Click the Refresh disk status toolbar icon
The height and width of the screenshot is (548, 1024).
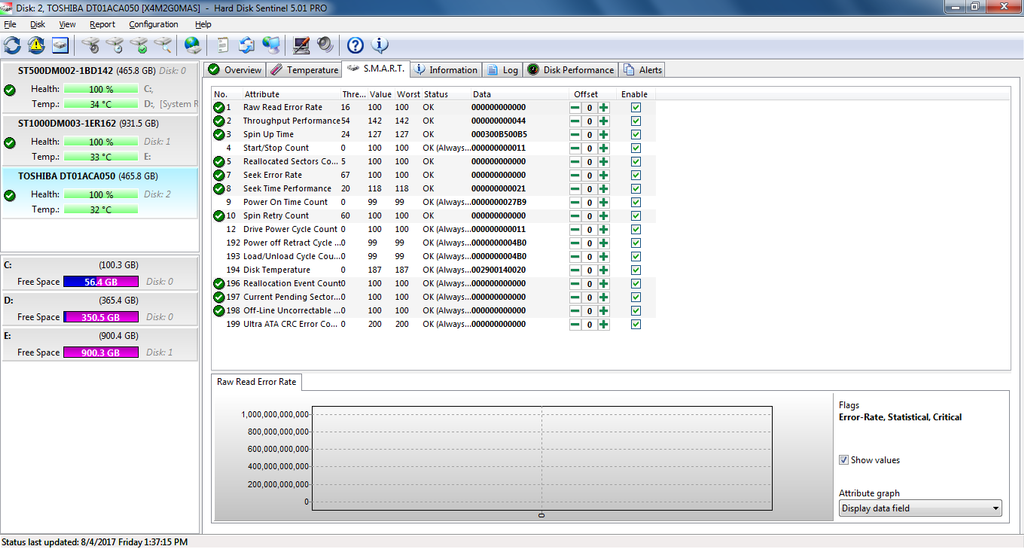[12, 45]
